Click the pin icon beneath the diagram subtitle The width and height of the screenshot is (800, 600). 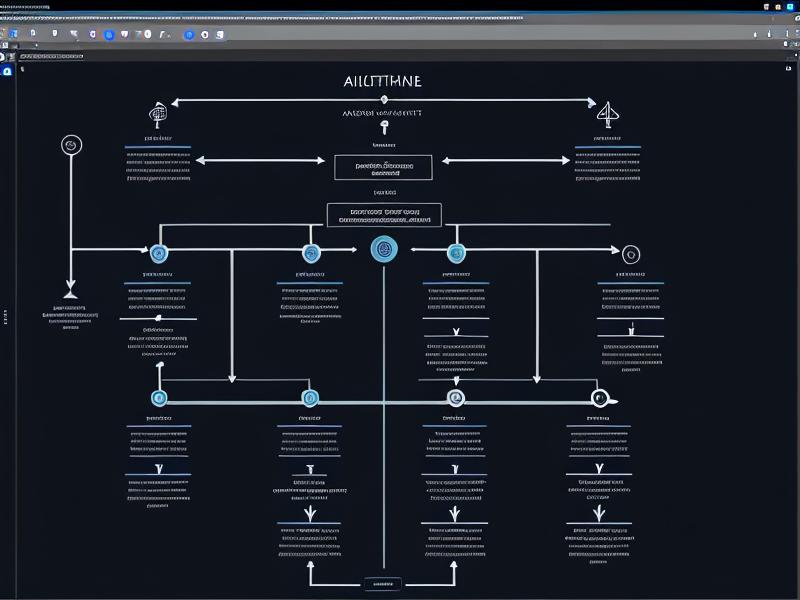tap(383, 128)
